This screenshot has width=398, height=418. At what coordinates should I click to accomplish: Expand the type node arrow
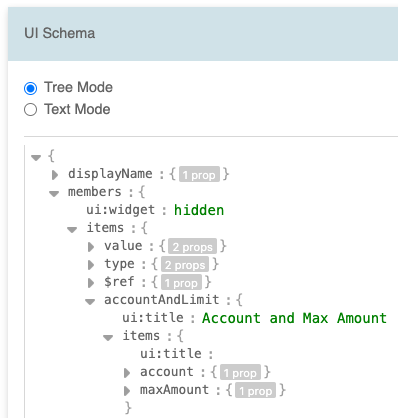pyautogui.click(x=91, y=265)
